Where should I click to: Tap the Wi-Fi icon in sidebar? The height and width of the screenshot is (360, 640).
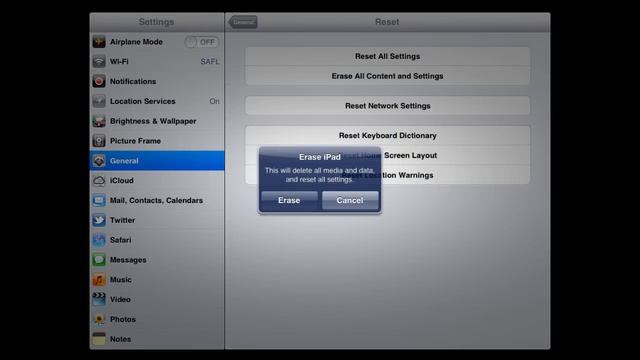tap(99, 62)
